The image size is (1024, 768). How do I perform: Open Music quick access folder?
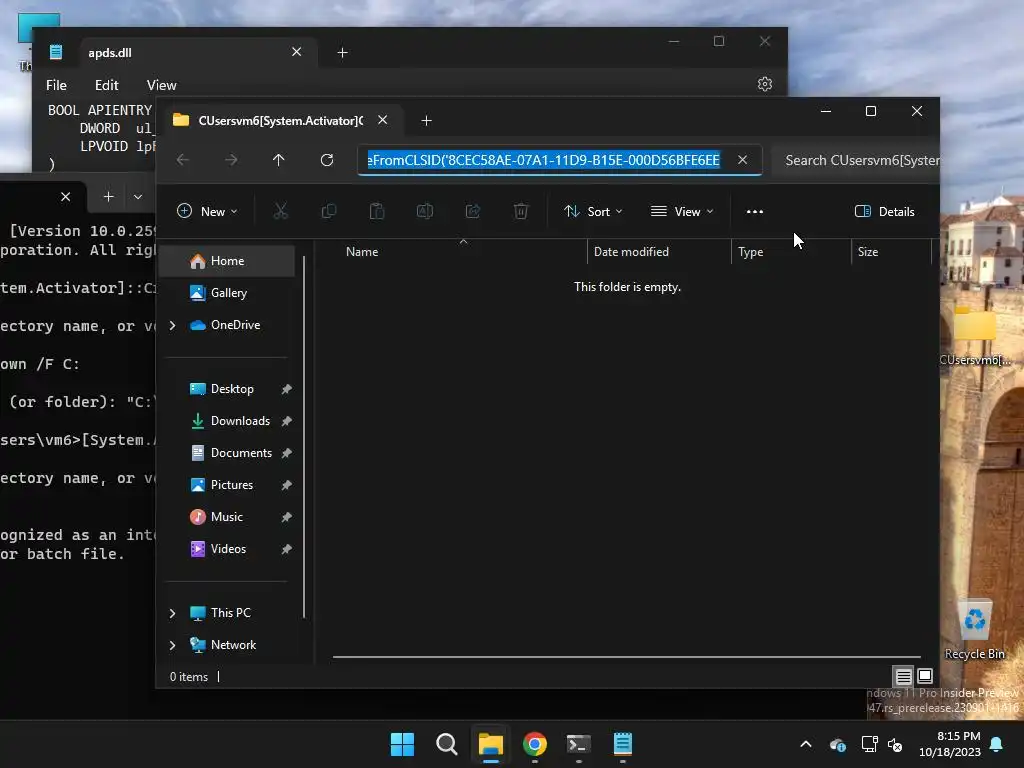[x=229, y=517]
